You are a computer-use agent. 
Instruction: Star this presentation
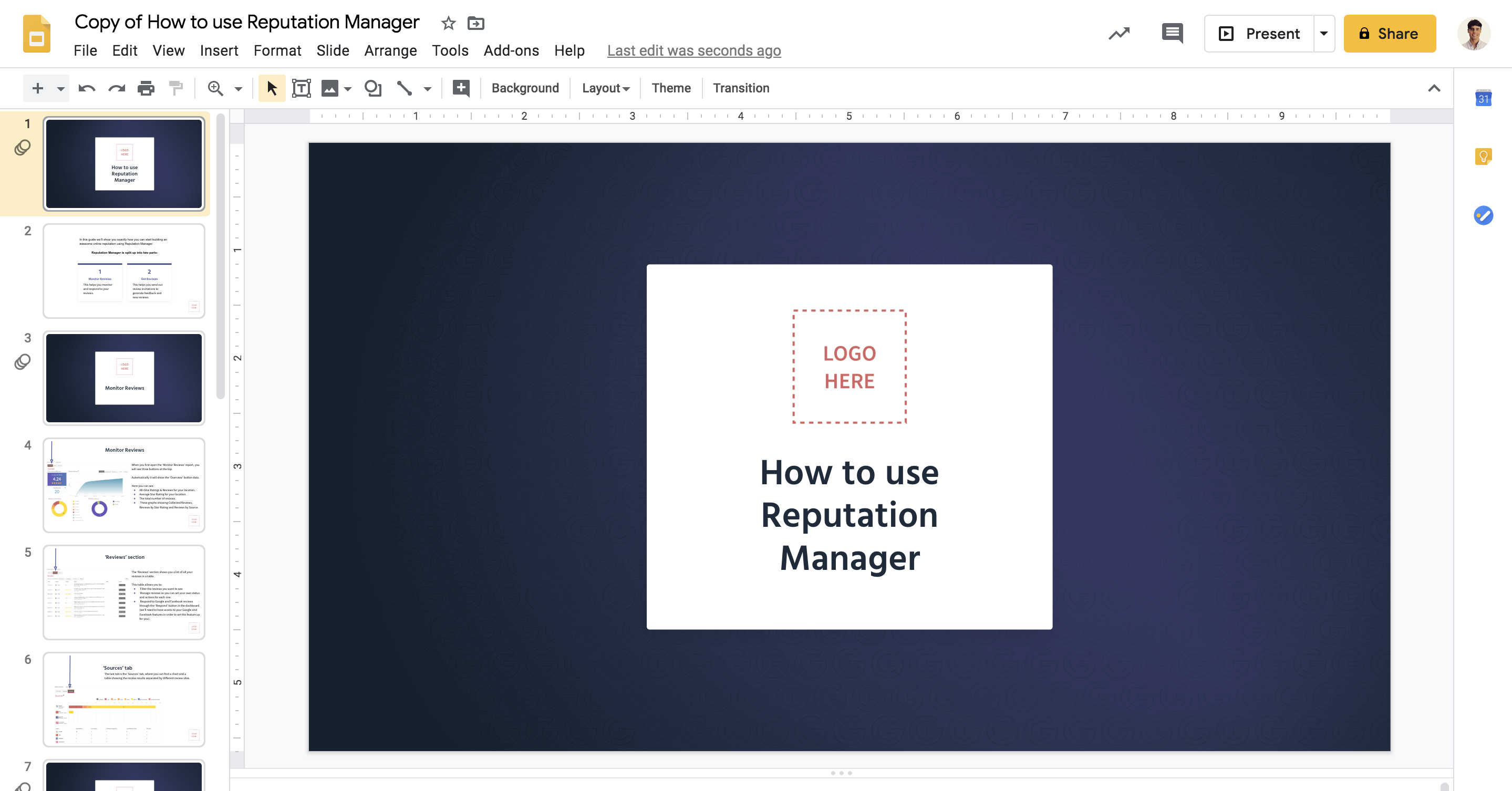tap(449, 24)
